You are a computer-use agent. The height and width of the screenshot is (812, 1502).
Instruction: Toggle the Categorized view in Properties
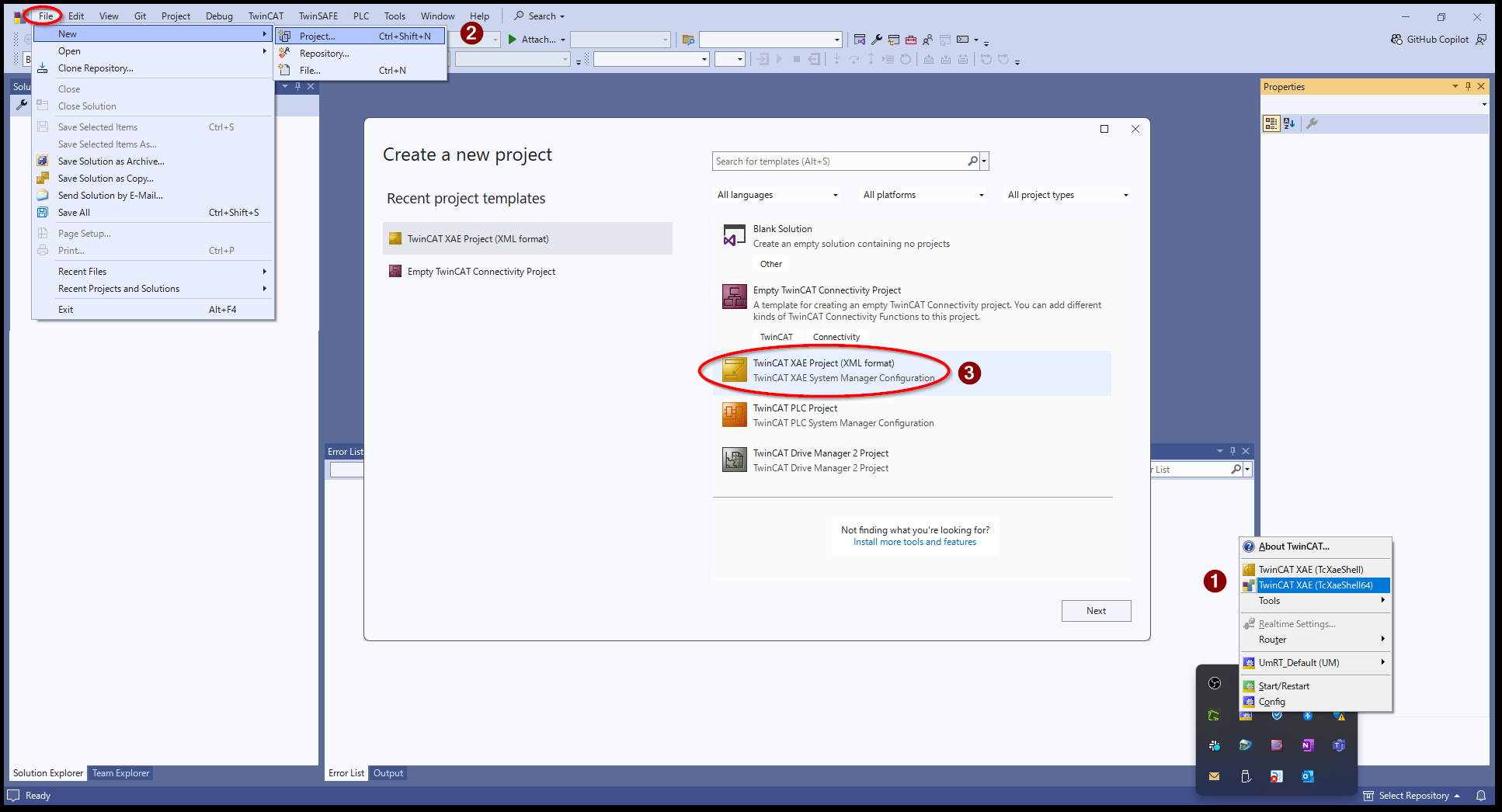click(1271, 123)
